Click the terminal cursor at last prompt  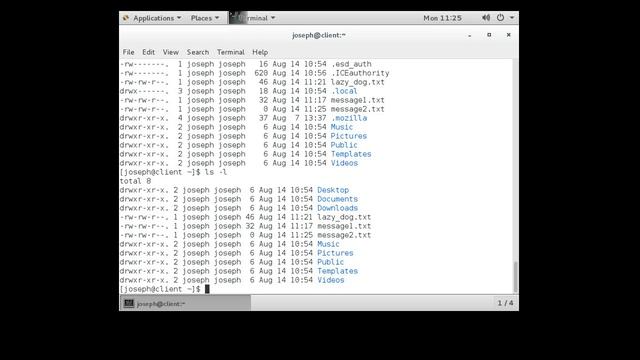click(207, 289)
